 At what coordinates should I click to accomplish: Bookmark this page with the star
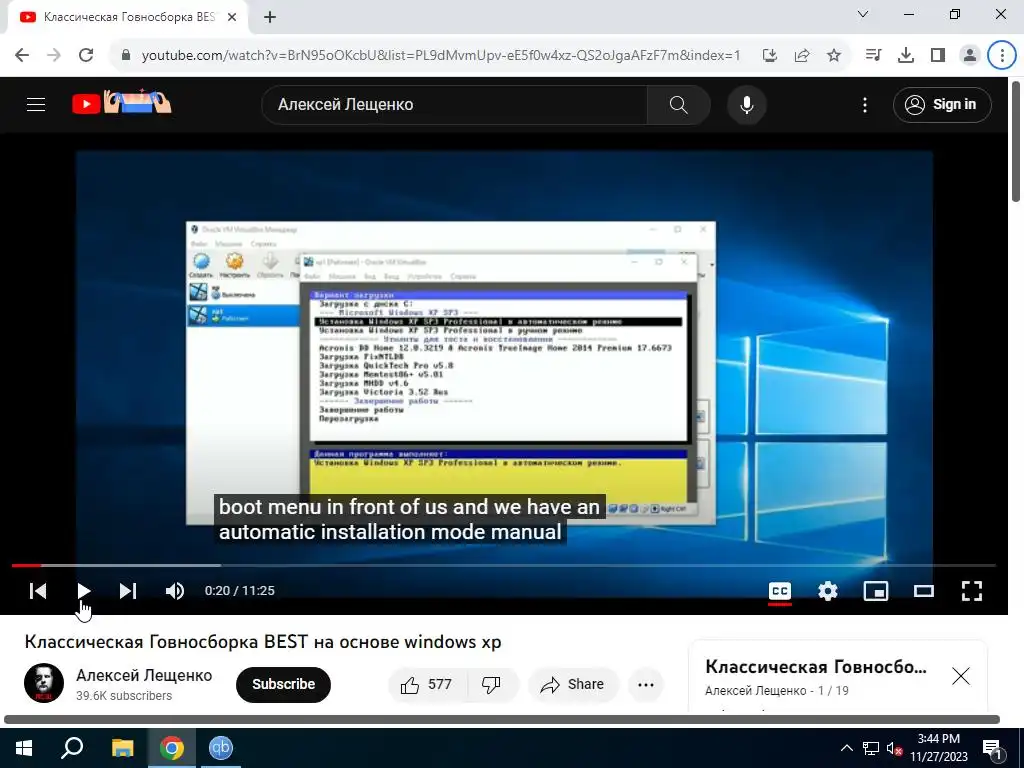tap(834, 56)
